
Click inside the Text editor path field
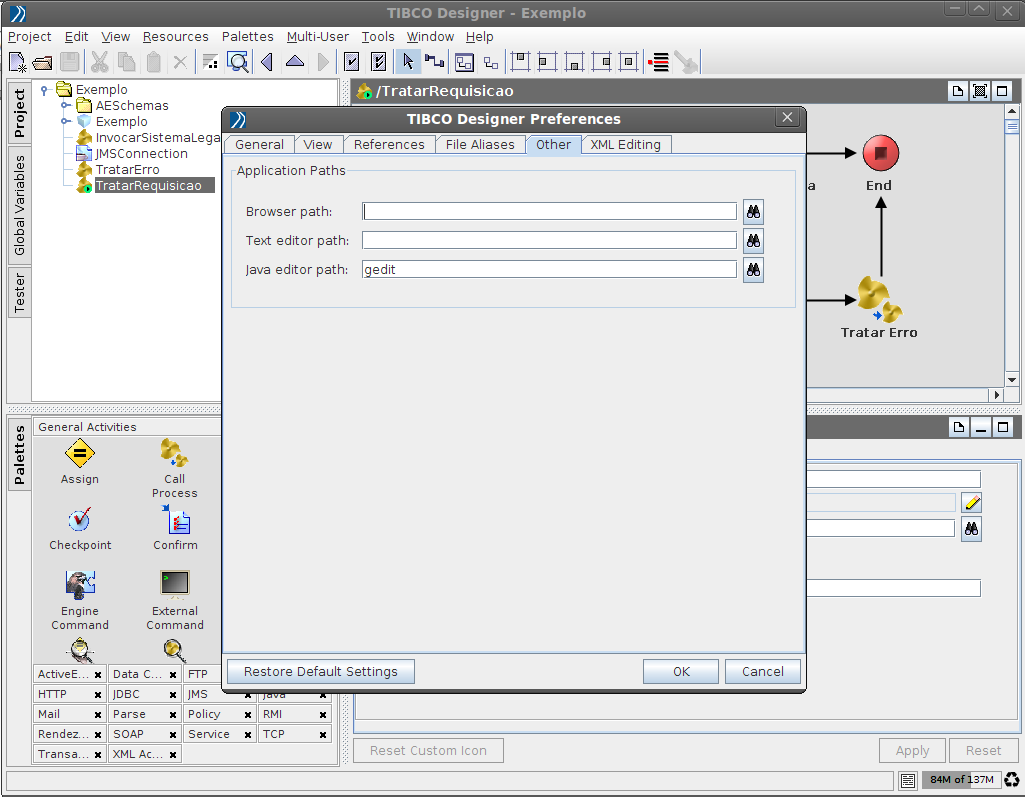coord(548,240)
